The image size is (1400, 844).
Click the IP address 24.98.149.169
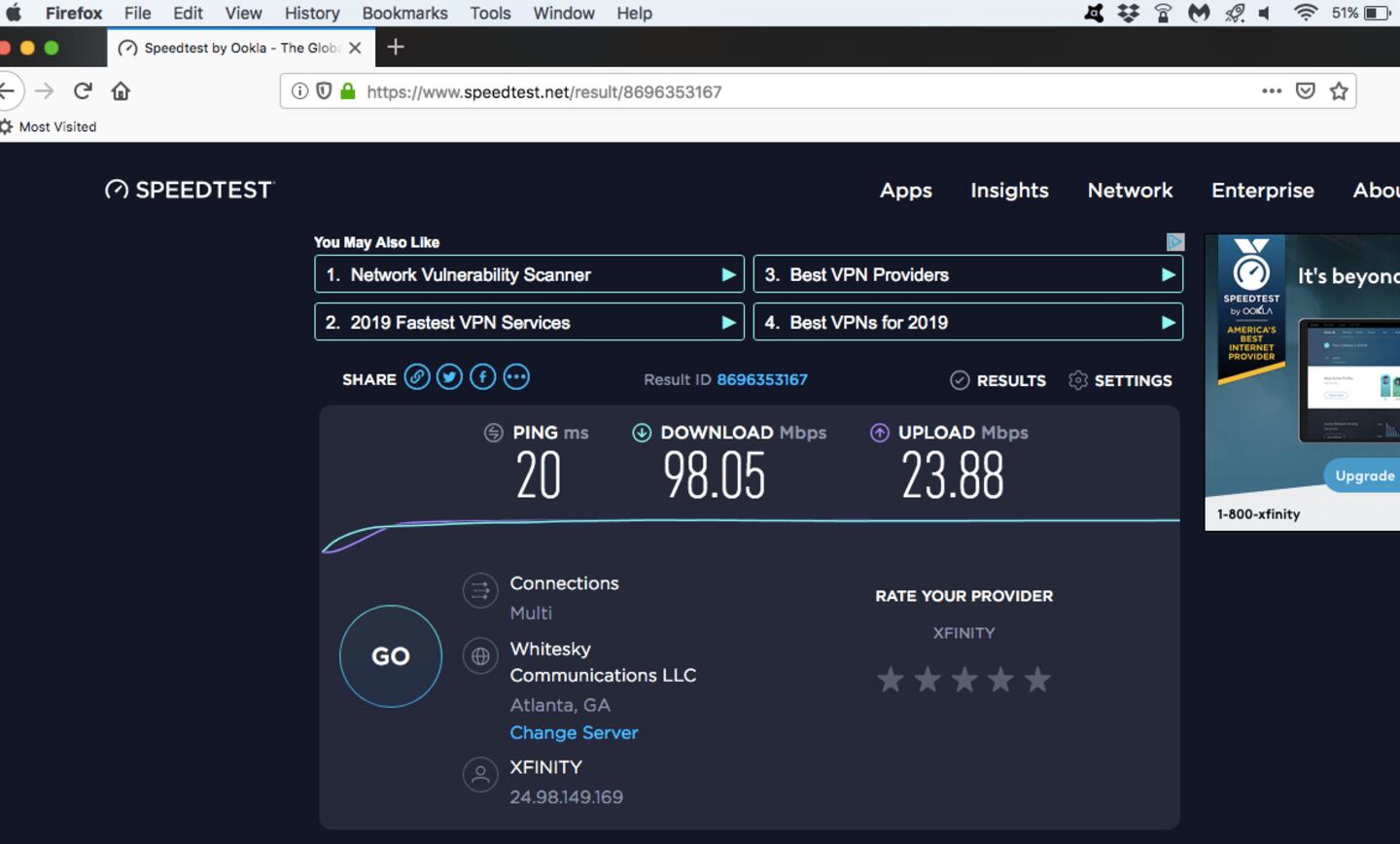click(567, 796)
